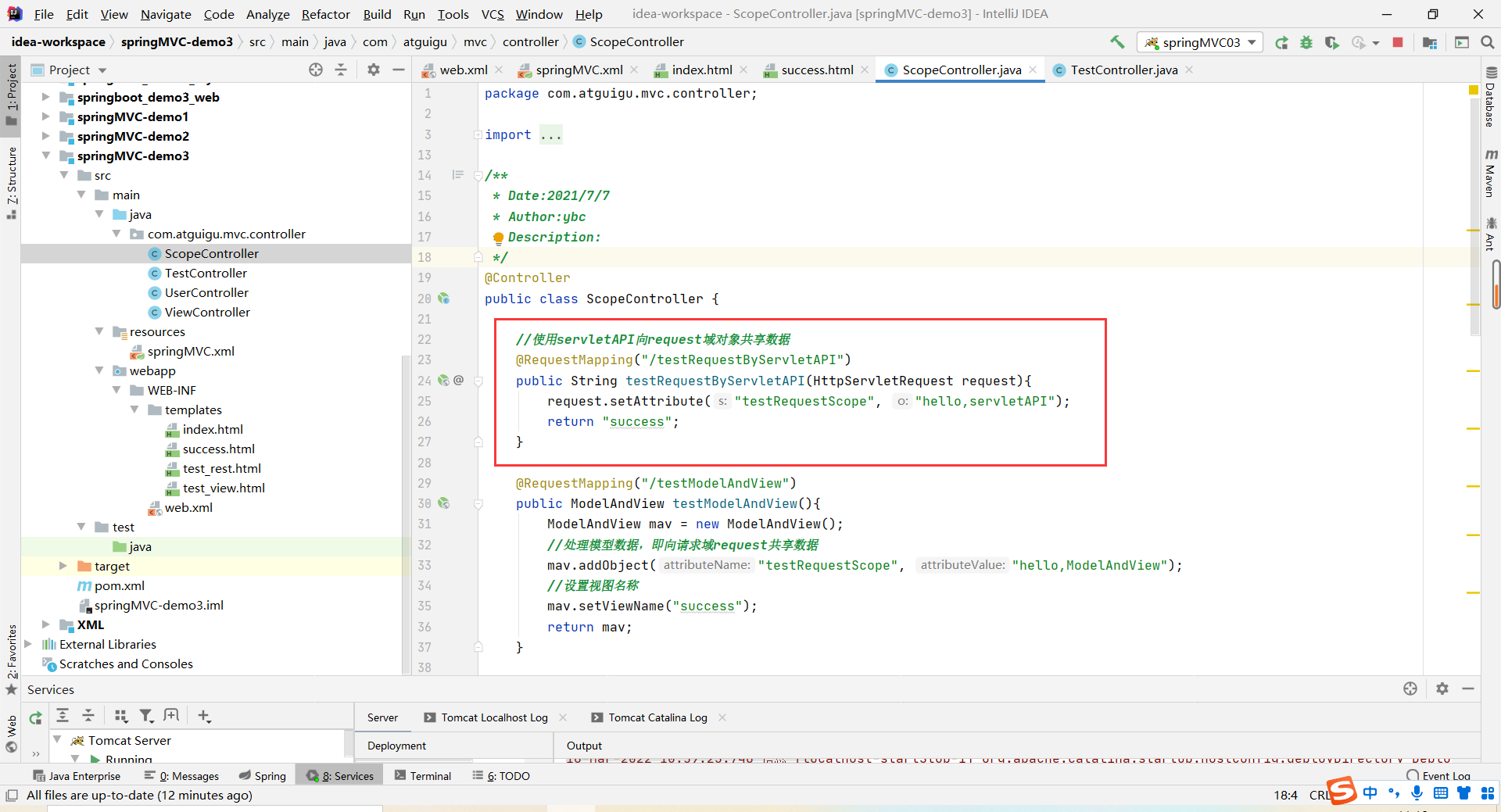The image size is (1501, 812).
Task: Collapse Tomcat Server node in Services
Action: click(x=57, y=739)
